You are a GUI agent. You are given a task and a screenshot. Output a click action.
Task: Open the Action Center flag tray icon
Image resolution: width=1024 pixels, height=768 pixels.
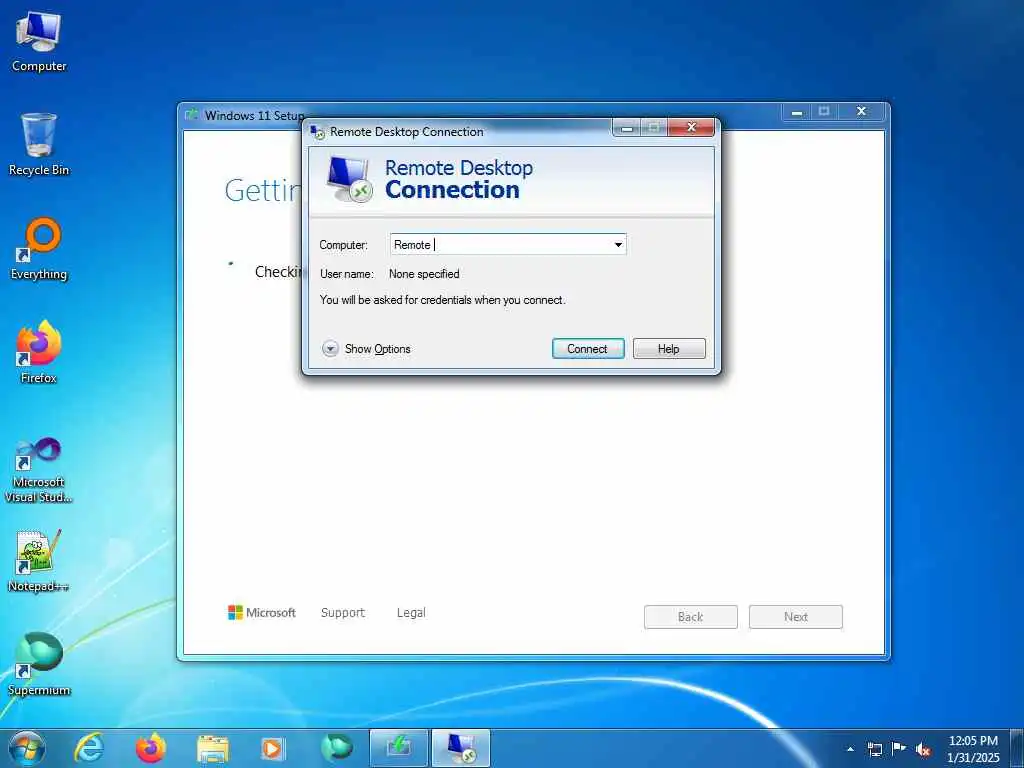tap(899, 748)
